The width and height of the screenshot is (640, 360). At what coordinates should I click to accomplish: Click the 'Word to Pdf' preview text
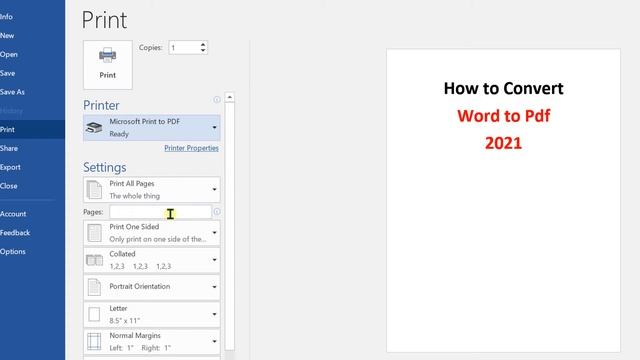point(503,116)
